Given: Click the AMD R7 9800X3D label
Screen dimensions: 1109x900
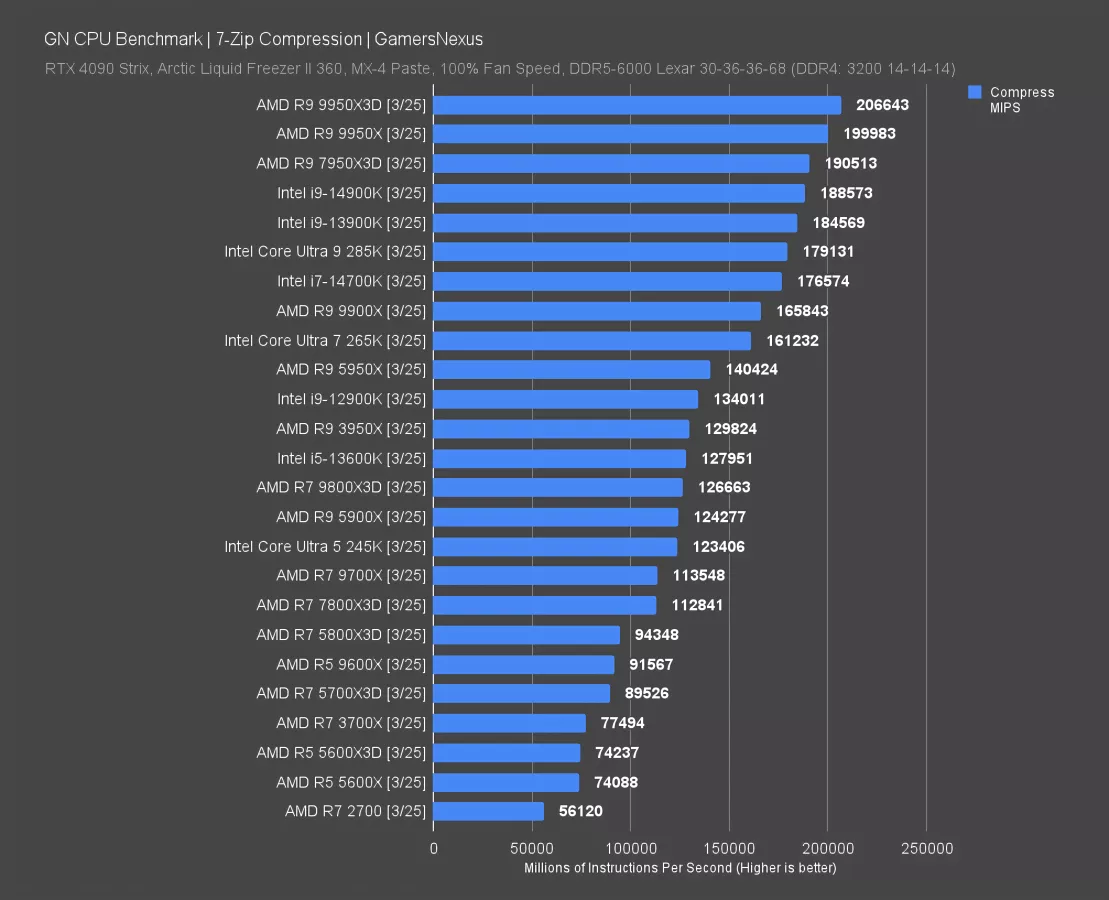Looking at the screenshot, I should pos(341,487).
